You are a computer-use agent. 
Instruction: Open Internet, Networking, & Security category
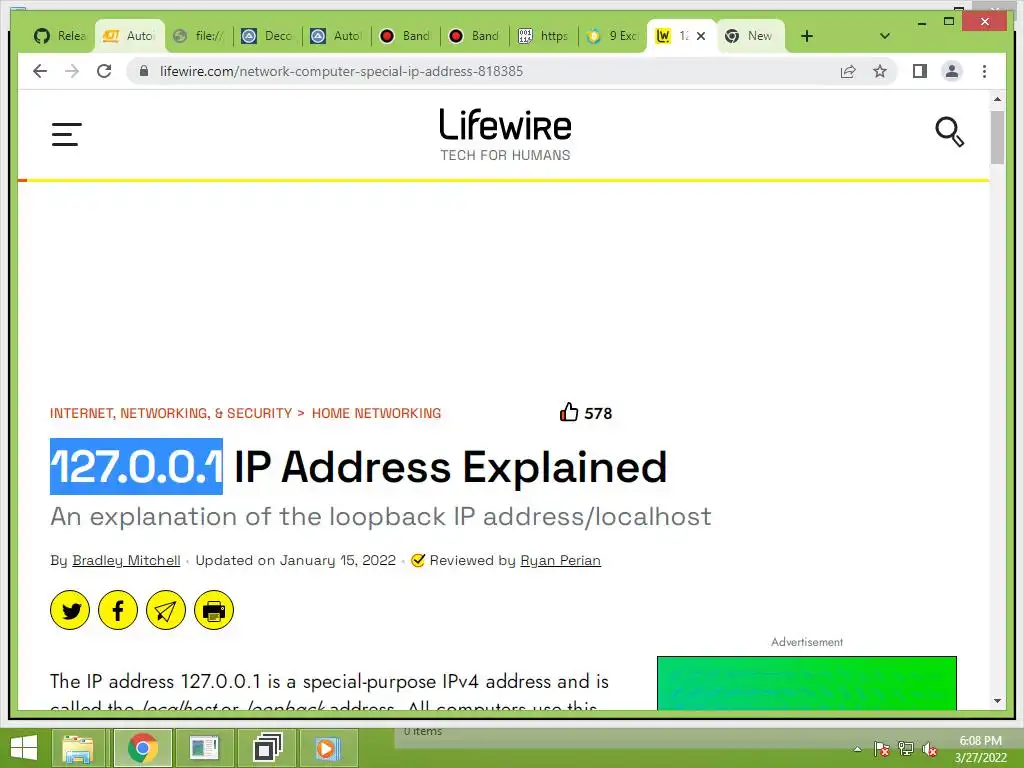(171, 413)
